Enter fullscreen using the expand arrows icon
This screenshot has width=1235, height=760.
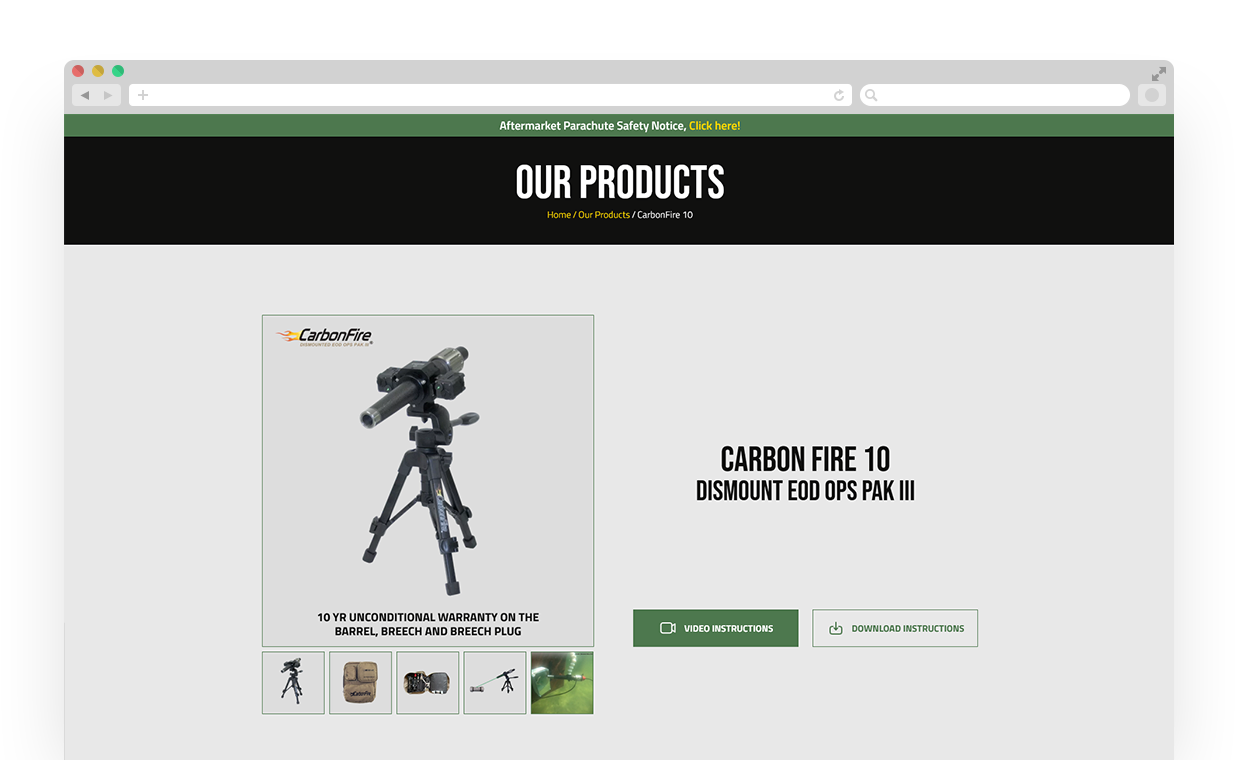point(1158,74)
